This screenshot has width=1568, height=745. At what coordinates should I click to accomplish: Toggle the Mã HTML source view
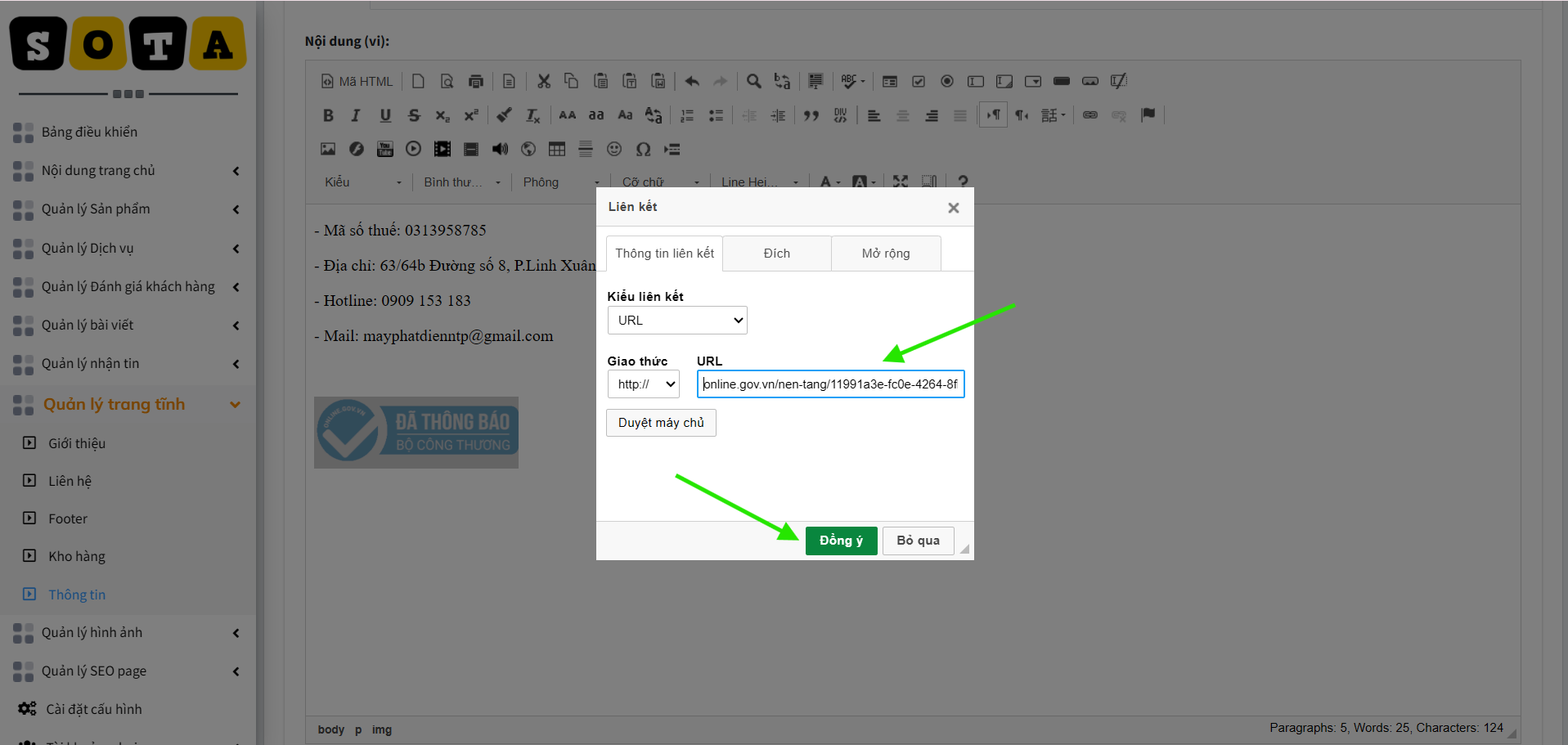pos(357,81)
